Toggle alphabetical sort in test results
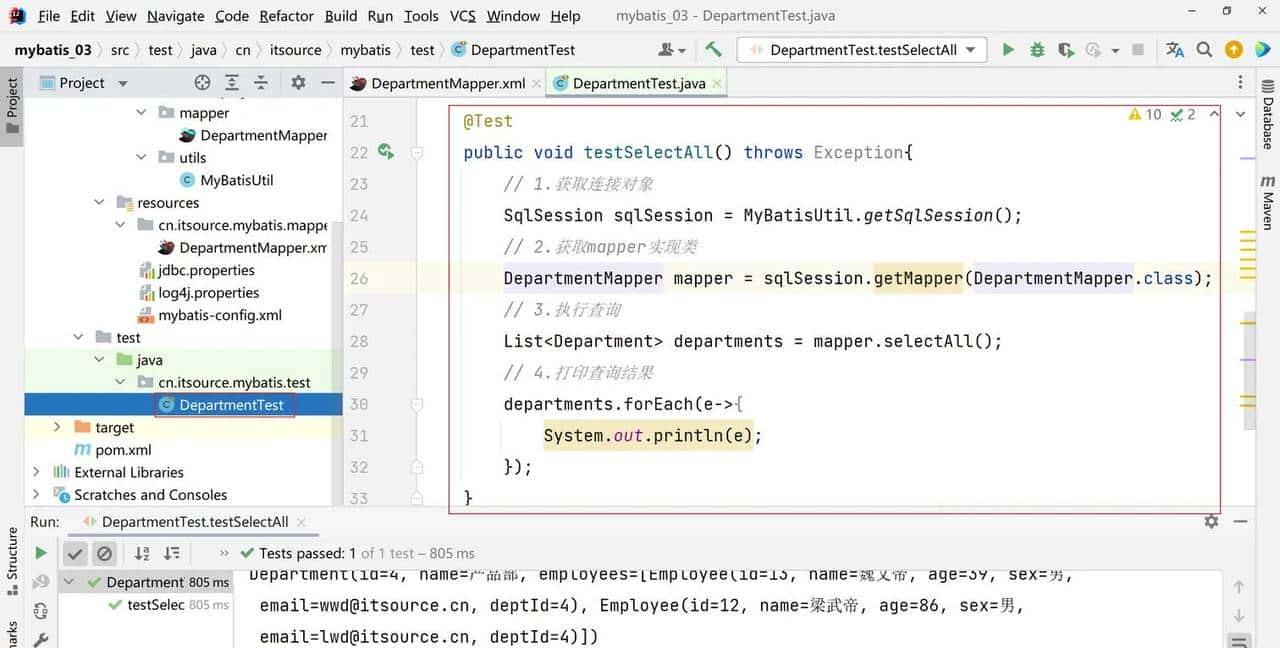Image resolution: width=1280 pixels, height=648 pixels. click(142, 553)
